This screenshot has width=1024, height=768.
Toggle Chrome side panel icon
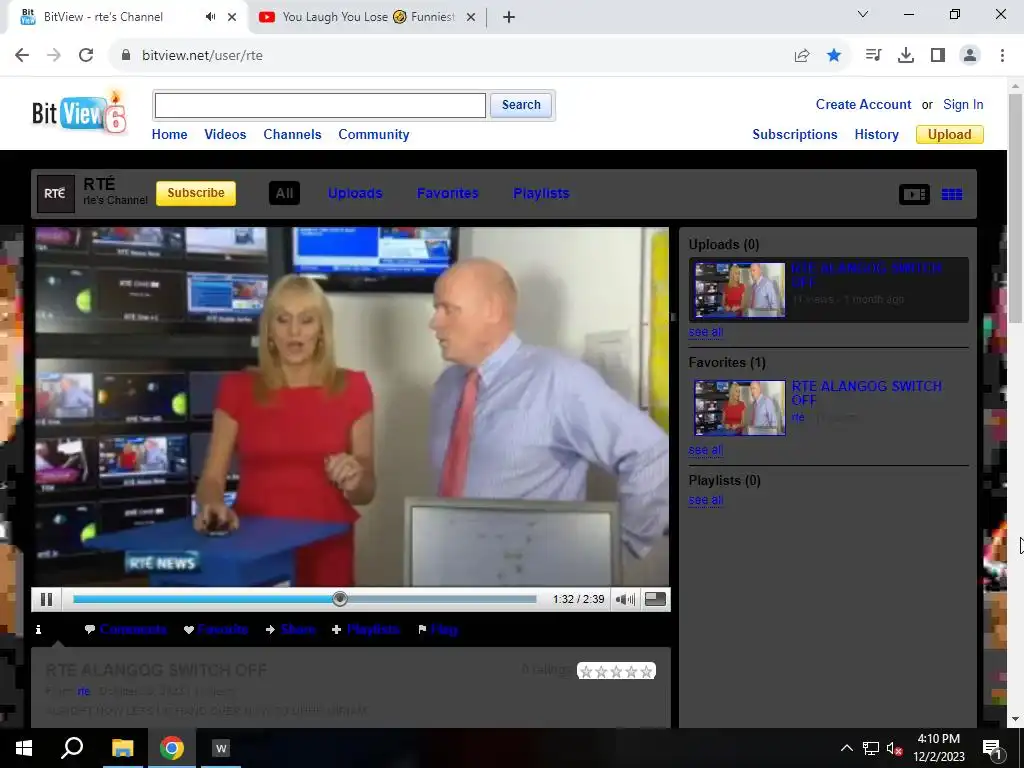[x=938, y=56]
